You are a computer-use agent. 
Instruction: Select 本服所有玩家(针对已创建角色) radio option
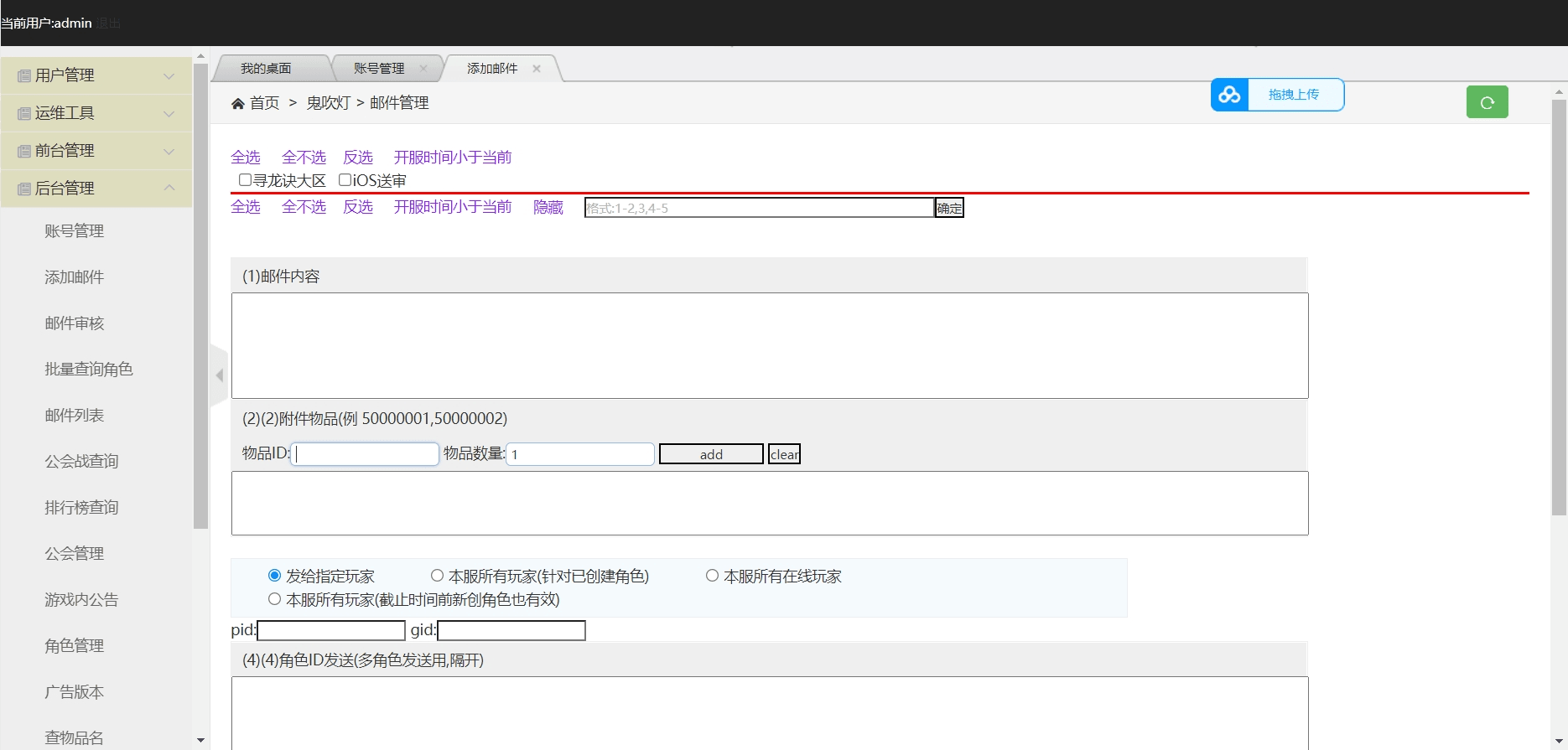(x=437, y=576)
